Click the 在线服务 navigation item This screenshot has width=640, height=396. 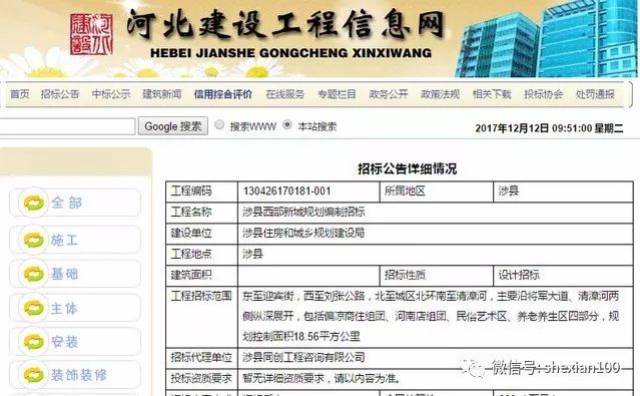[285, 94]
